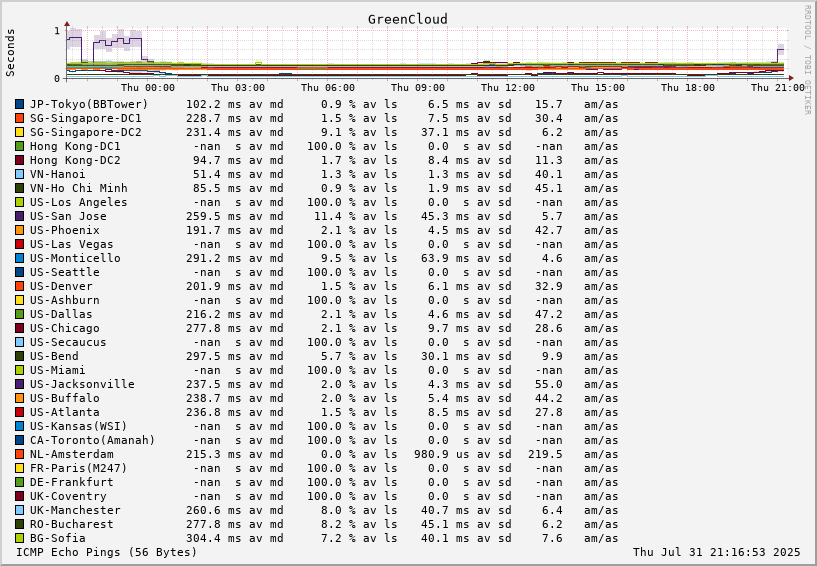Click the DE-Frankfurt legend label
The image size is (817, 566).
pos(71,483)
